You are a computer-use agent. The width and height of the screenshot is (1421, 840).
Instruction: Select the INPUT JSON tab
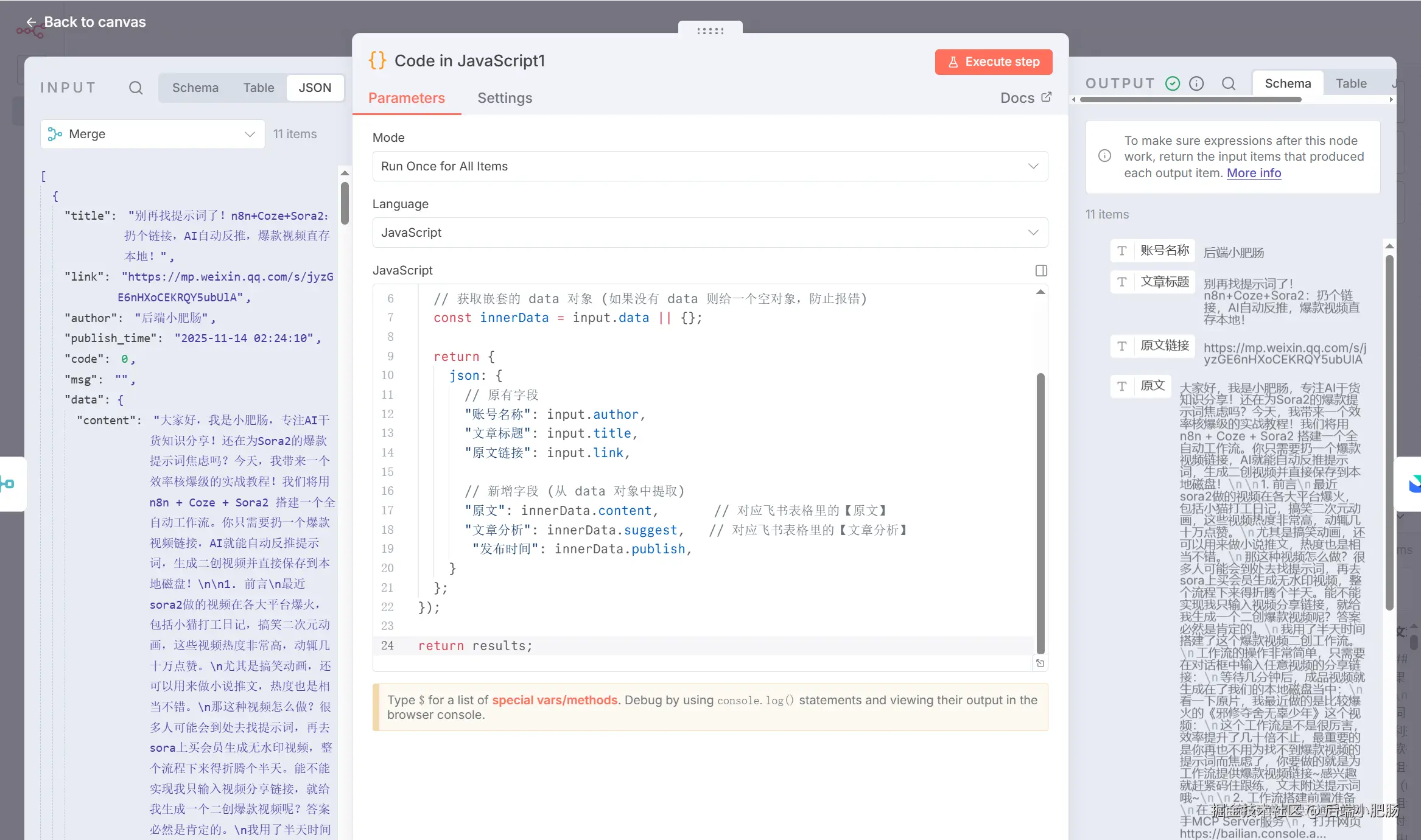tap(315, 88)
